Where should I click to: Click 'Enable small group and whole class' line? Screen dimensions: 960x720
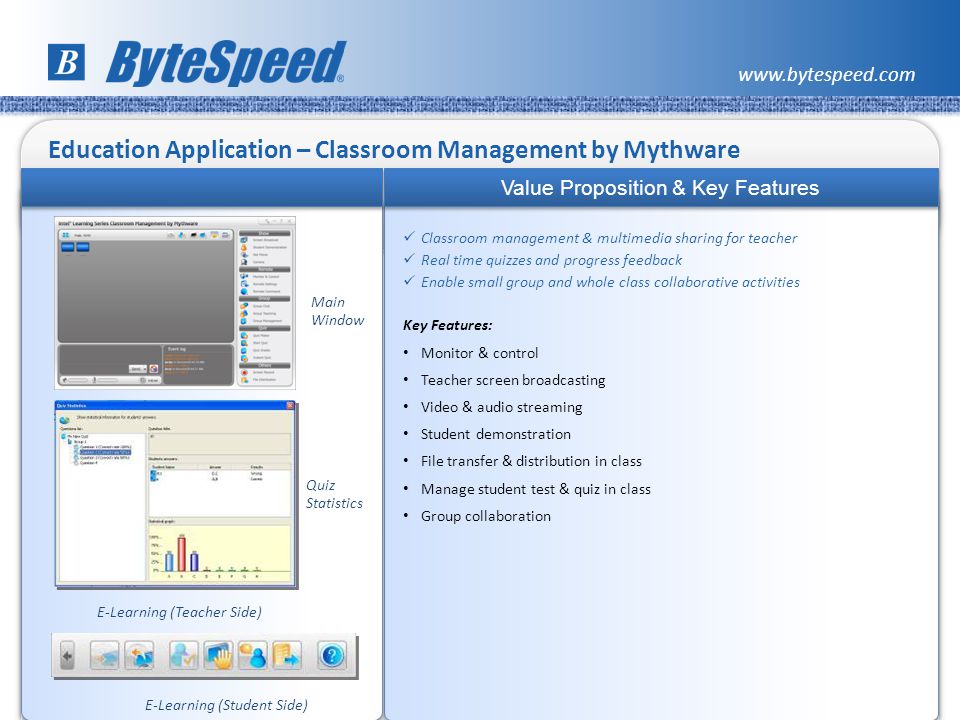tap(610, 282)
